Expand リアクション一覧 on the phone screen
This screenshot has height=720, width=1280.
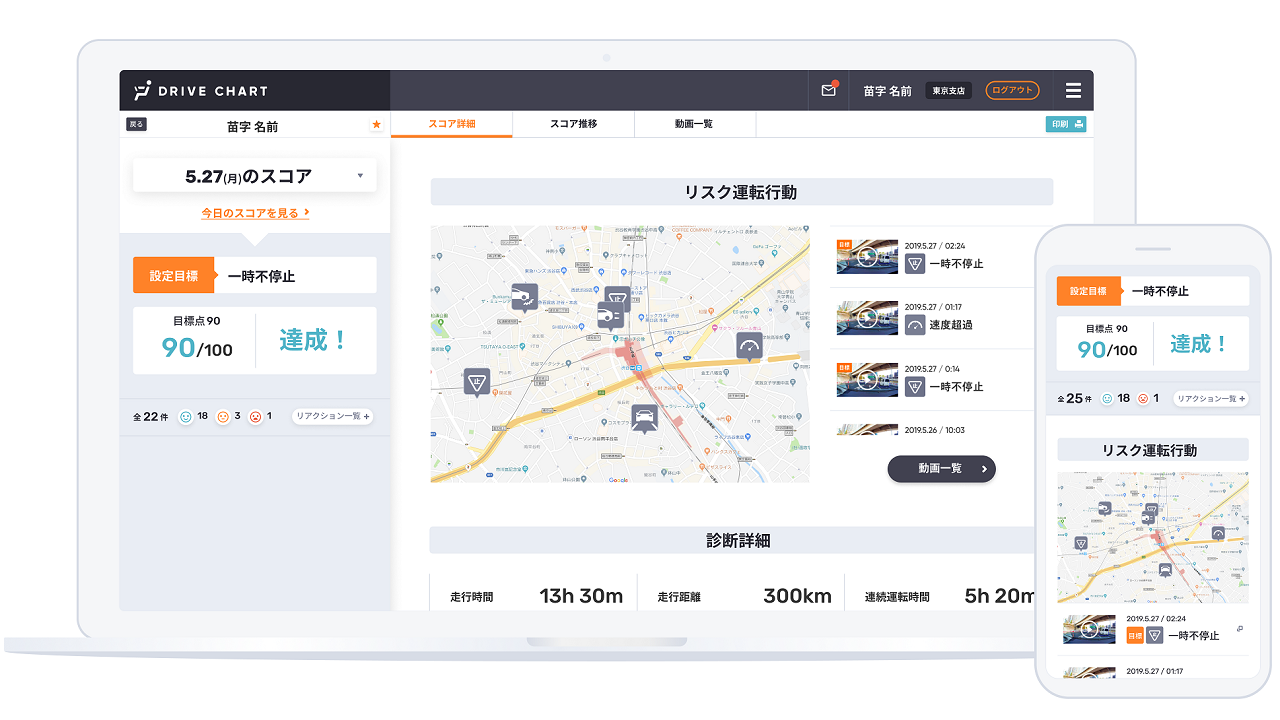pyautogui.click(x=1211, y=398)
